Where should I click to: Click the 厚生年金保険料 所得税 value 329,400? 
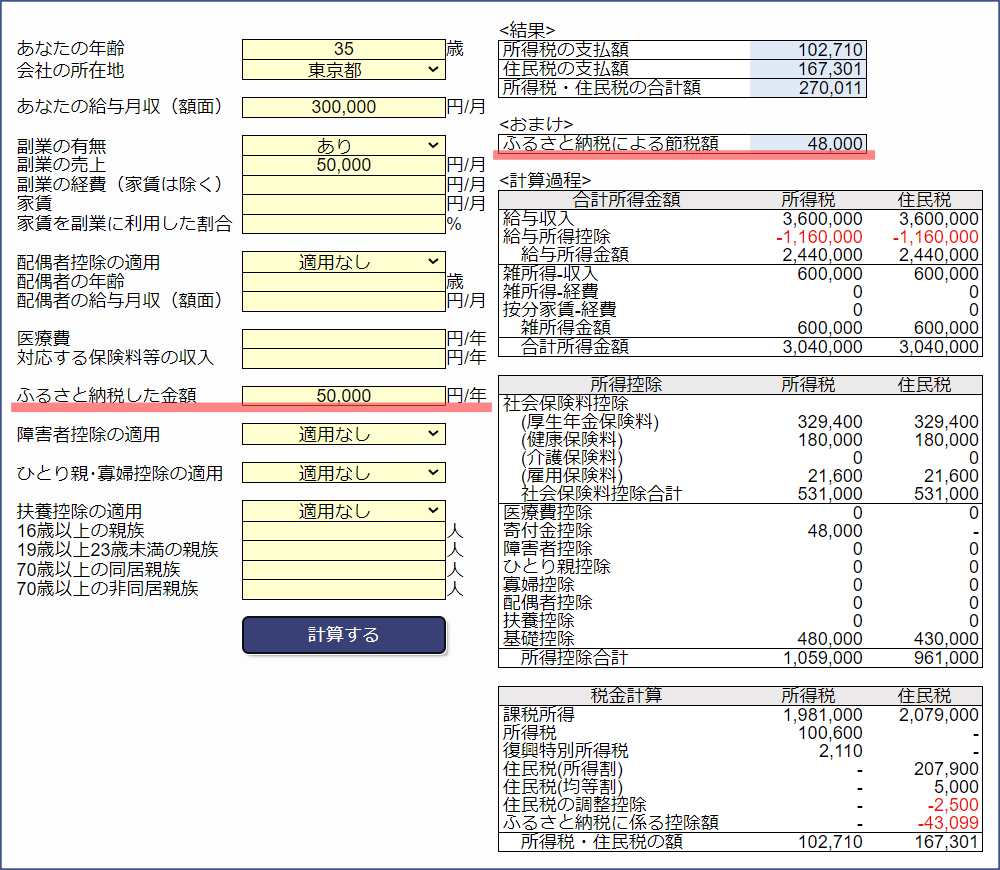click(830, 422)
